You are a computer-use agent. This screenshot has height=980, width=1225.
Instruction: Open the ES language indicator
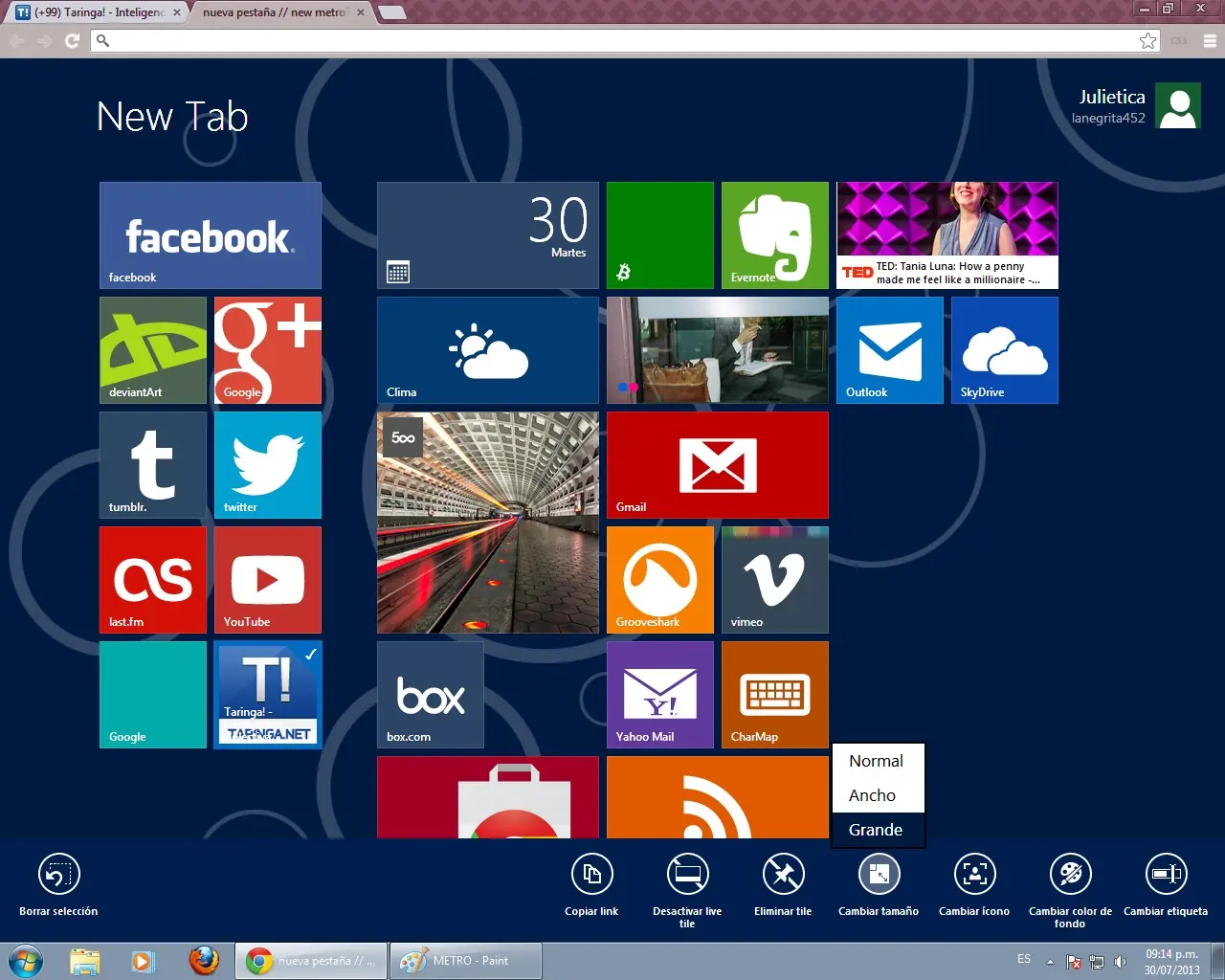click(x=1024, y=959)
